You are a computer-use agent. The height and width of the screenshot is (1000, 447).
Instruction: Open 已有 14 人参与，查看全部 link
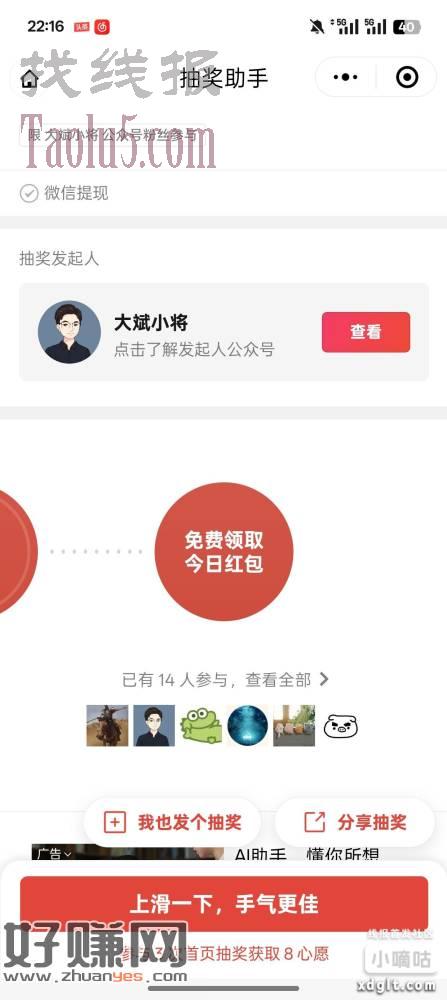(225, 680)
